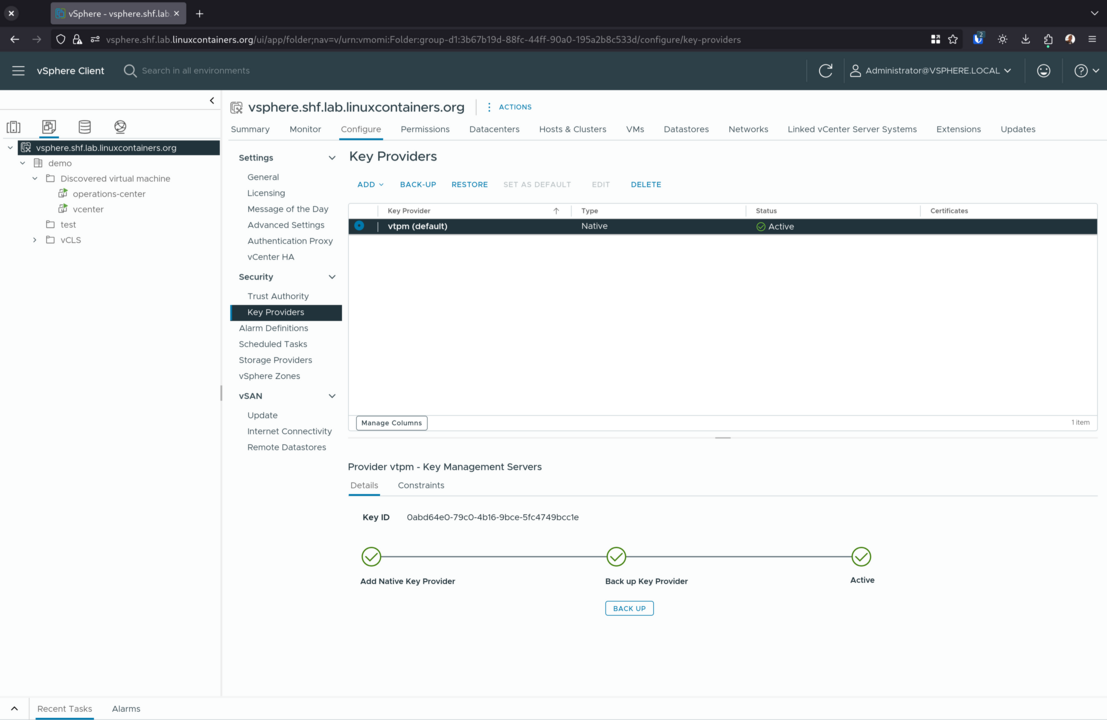The width and height of the screenshot is (1107, 720).
Task: Switch to the Permissions tab
Action: pos(425,129)
